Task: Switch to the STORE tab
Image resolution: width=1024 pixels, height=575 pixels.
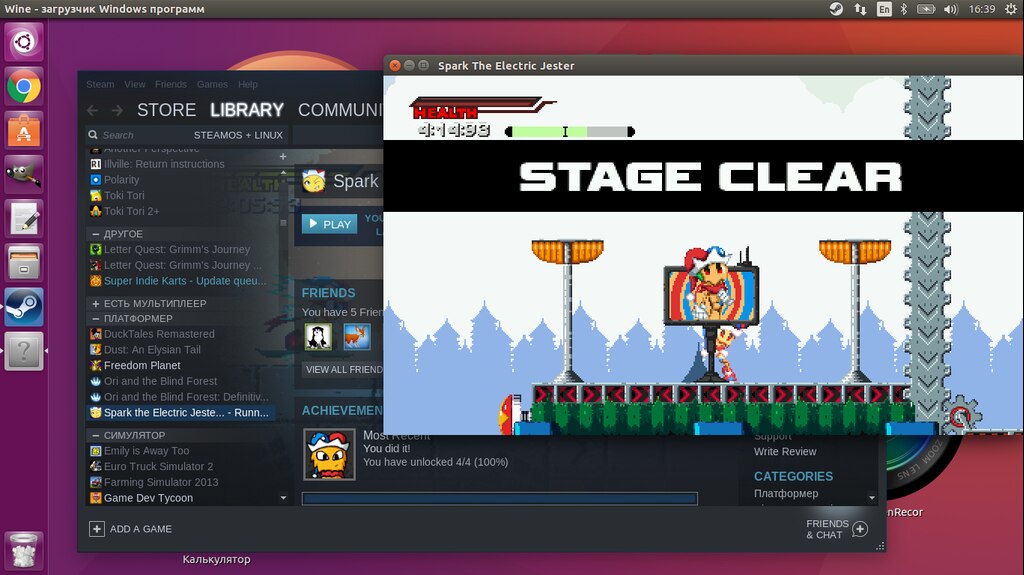Action: coord(167,110)
